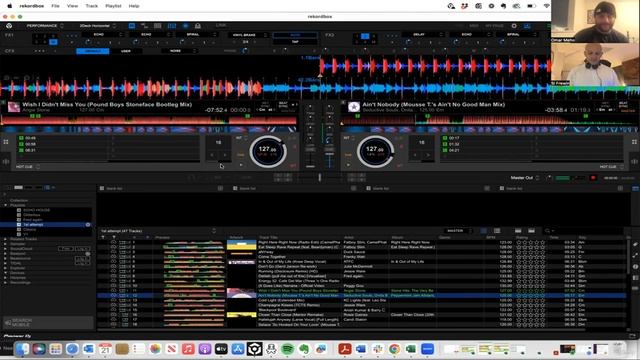Viewport: 640px width, 360px height.
Task: Turn the first FX1 ECHO level knob
Action: coord(88,42)
